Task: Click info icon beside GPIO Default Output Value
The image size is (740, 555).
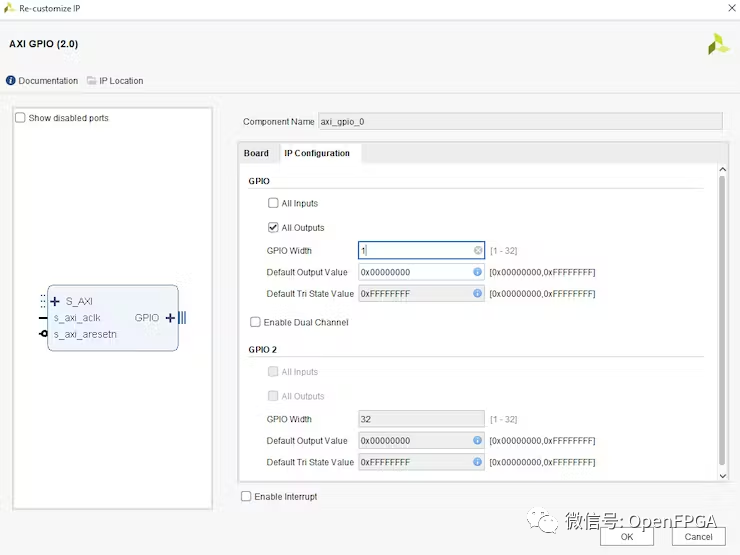Action: [478, 272]
